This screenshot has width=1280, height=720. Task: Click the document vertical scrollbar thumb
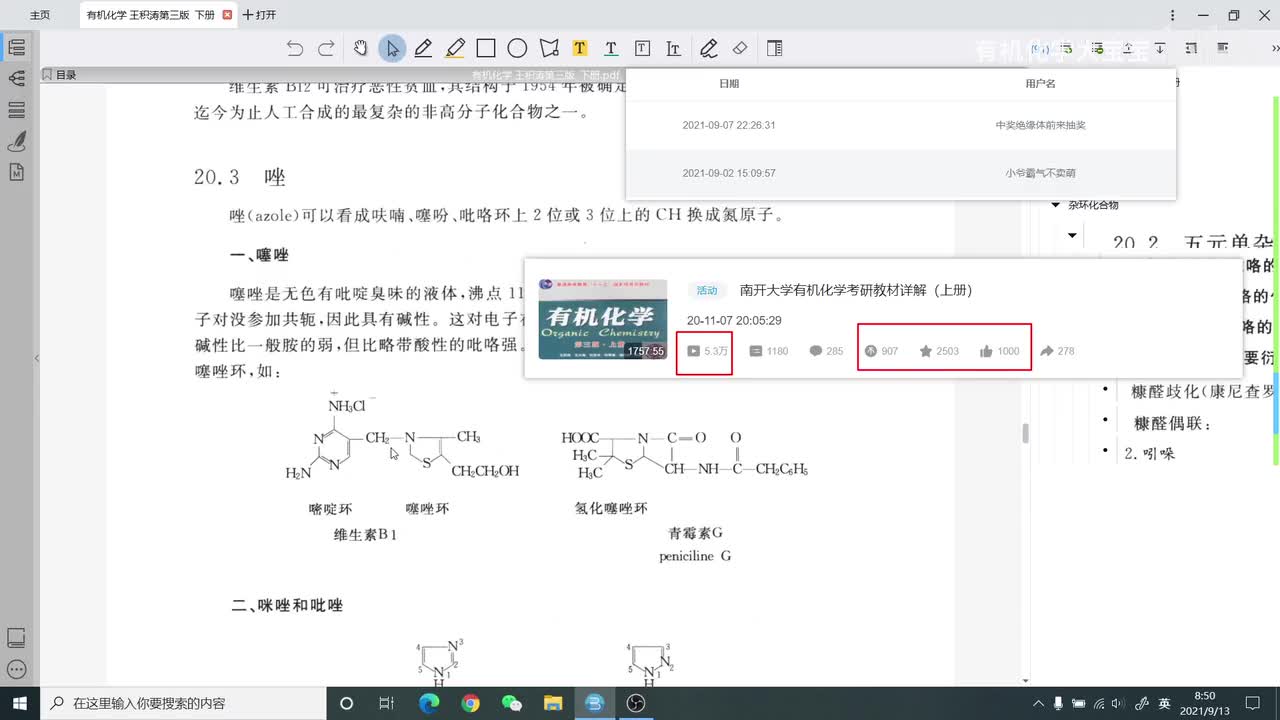[1024, 433]
